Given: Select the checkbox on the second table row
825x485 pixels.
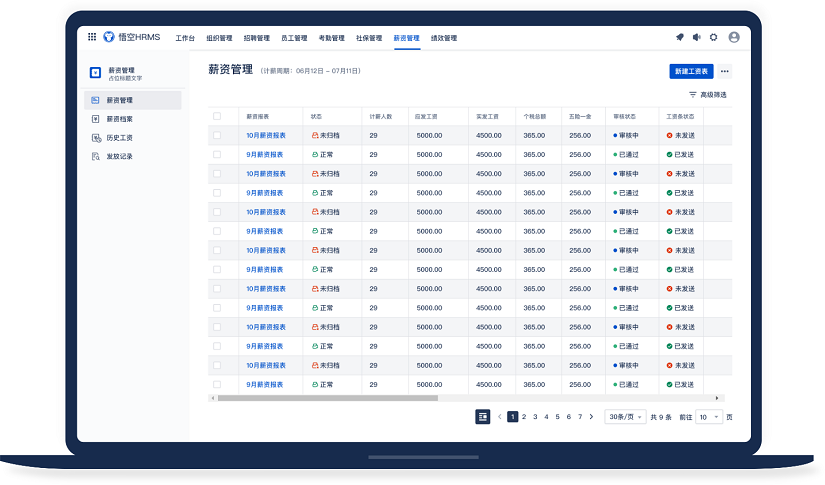Looking at the screenshot, I should click(x=217, y=154).
